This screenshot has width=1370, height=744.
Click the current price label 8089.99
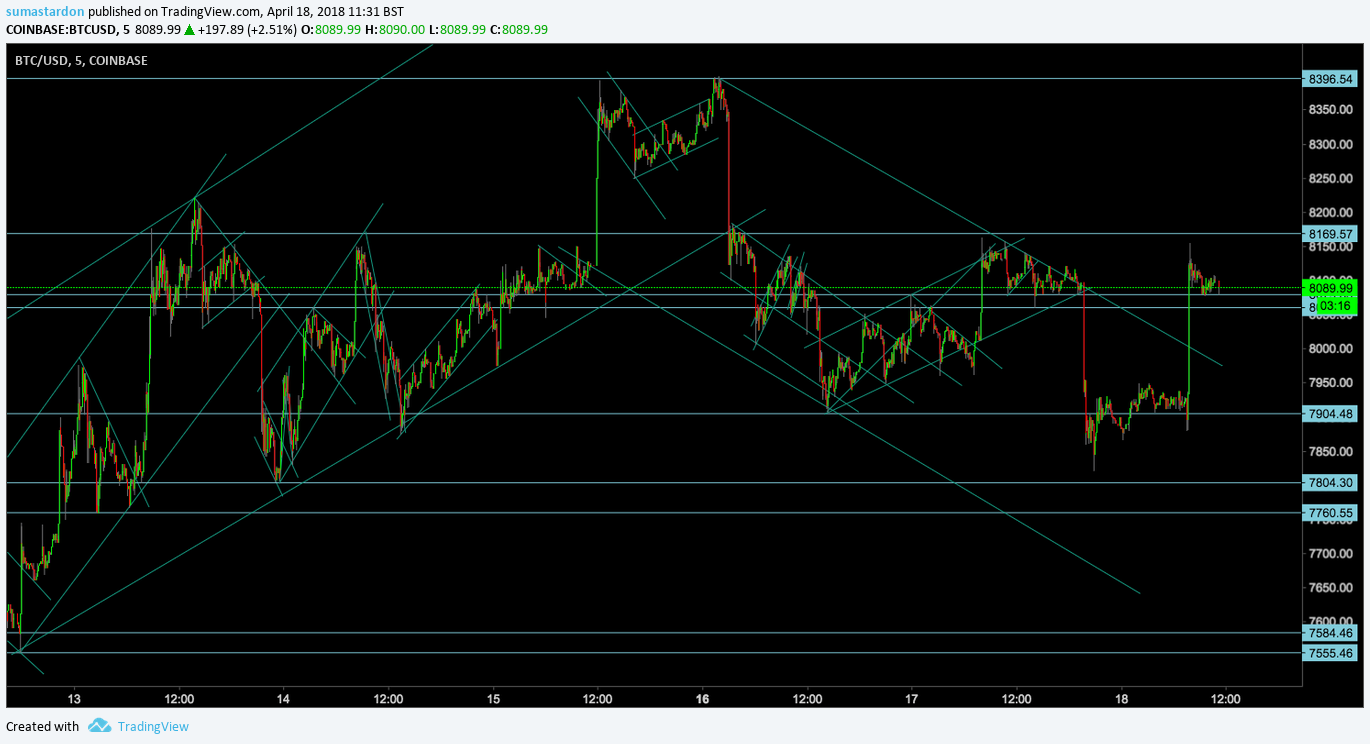[1330, 288]
